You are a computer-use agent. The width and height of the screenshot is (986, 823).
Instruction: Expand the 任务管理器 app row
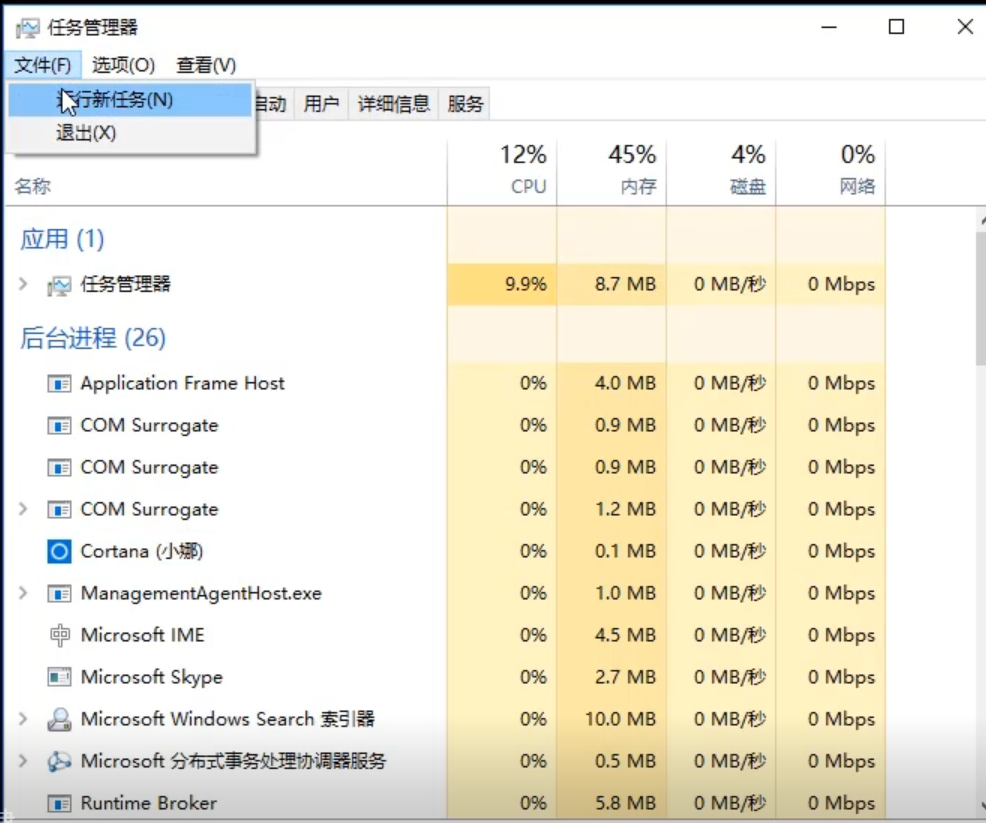[x=23, y=284]
